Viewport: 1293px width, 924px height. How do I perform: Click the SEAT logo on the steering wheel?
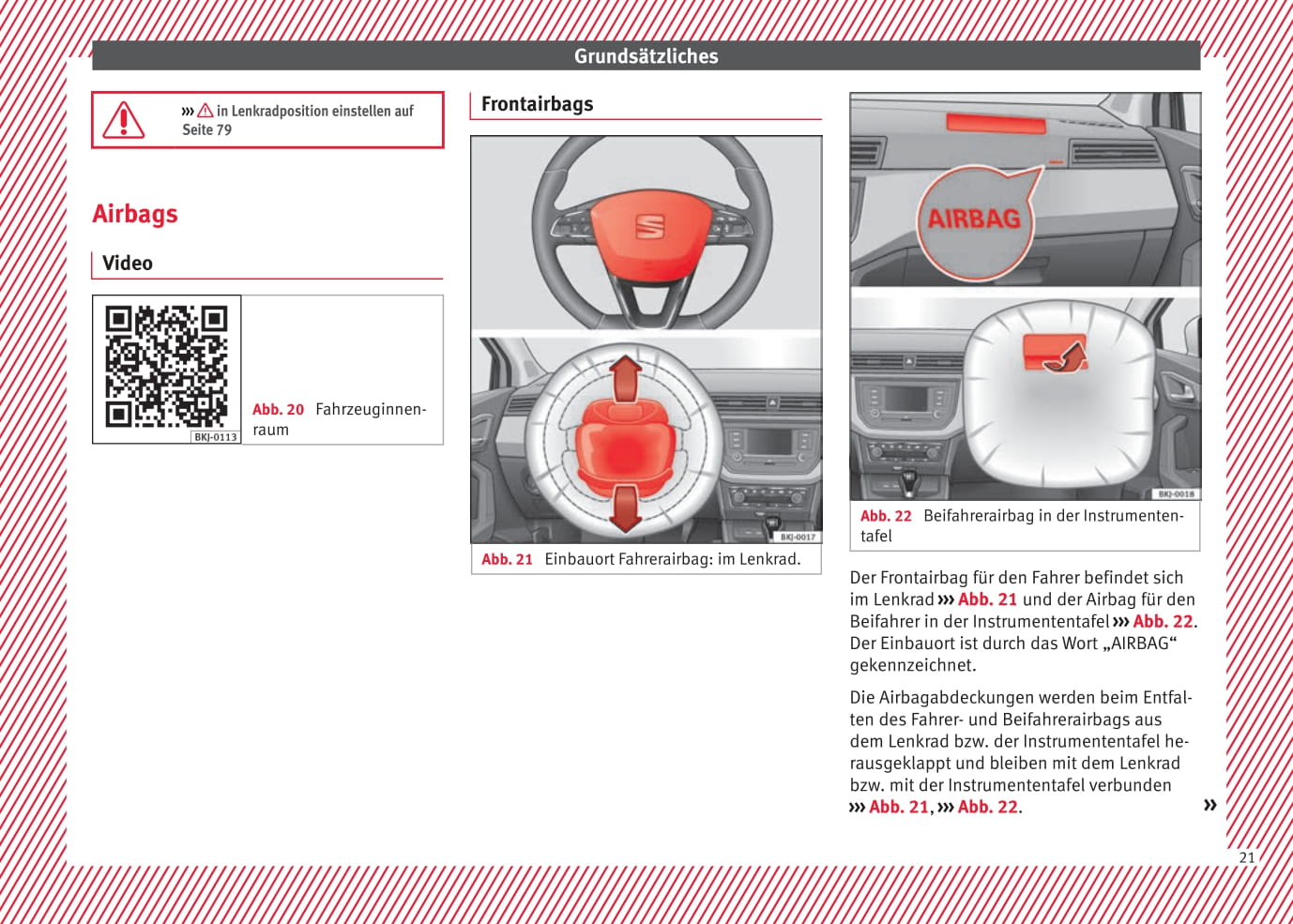coord(649,225)
